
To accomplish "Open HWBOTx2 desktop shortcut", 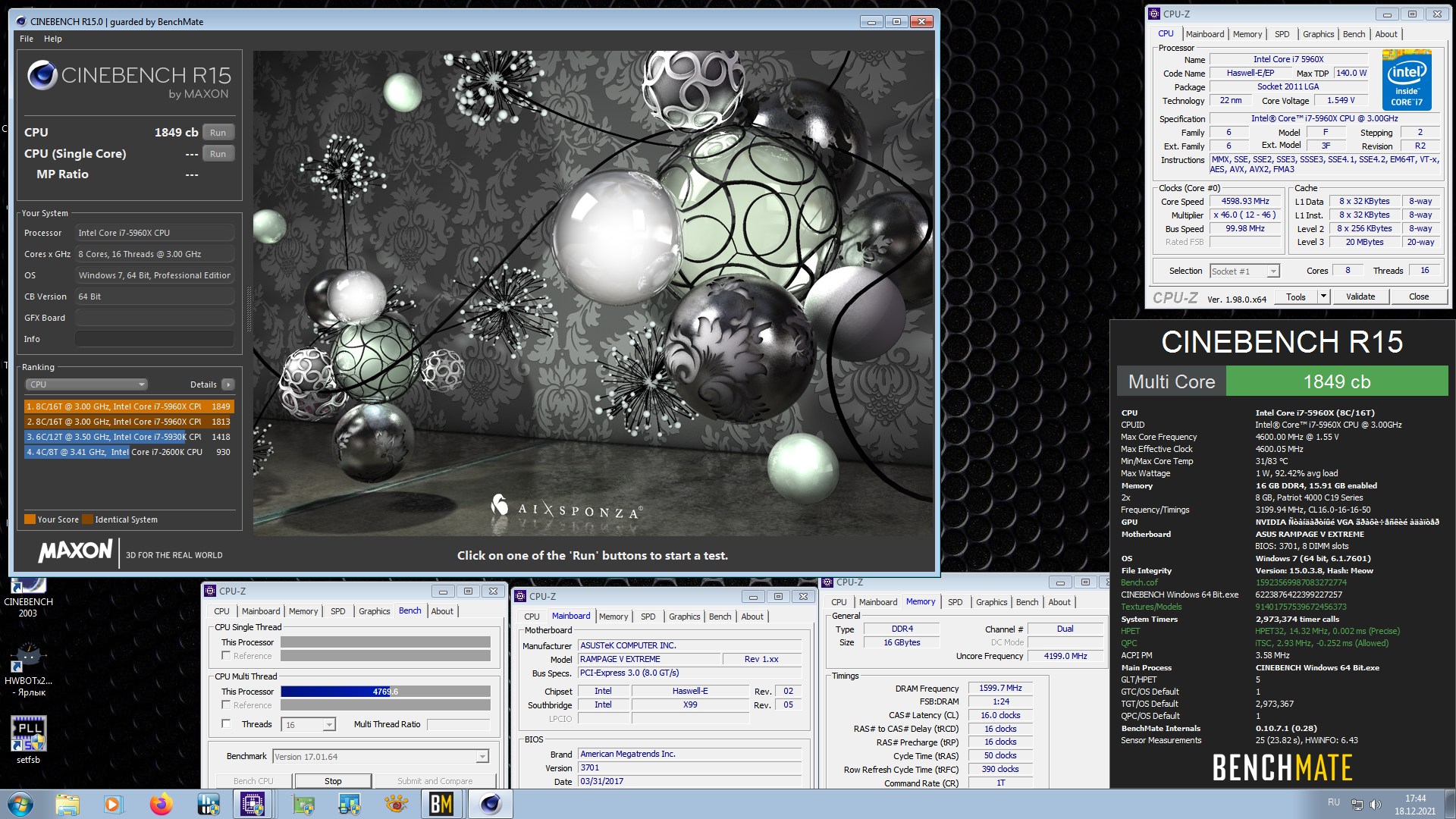I will pos(28,670).
